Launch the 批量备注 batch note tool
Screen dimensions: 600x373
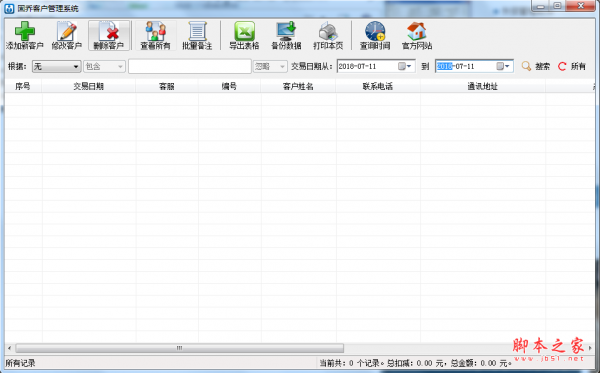(x=197, y=36)
